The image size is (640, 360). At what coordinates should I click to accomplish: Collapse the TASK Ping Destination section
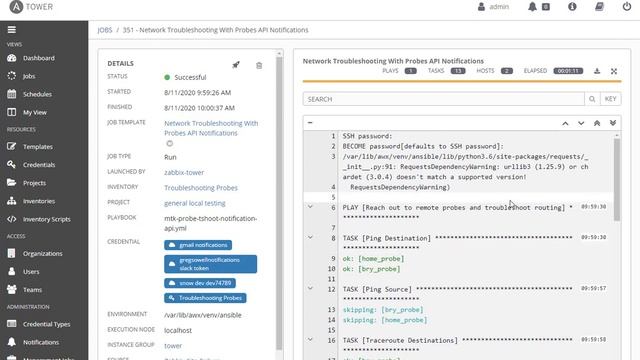[310, 238]
